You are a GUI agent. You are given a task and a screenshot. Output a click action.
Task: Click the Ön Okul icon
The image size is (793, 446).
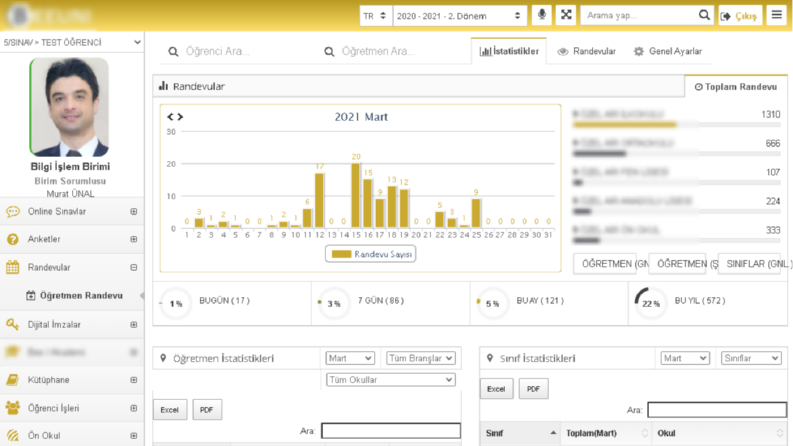click(13, 435)
